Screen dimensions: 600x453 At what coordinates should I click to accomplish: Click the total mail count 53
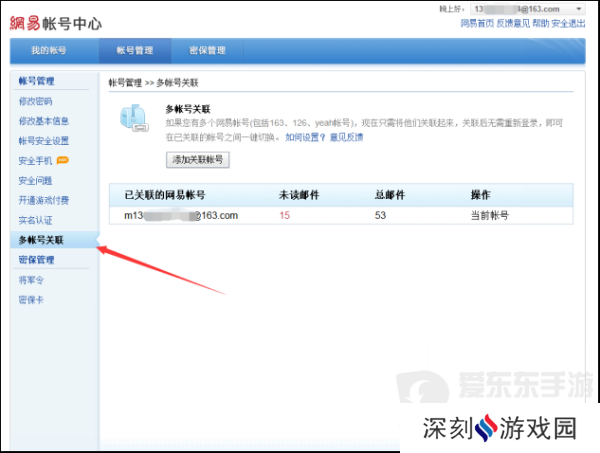point(380,215)
